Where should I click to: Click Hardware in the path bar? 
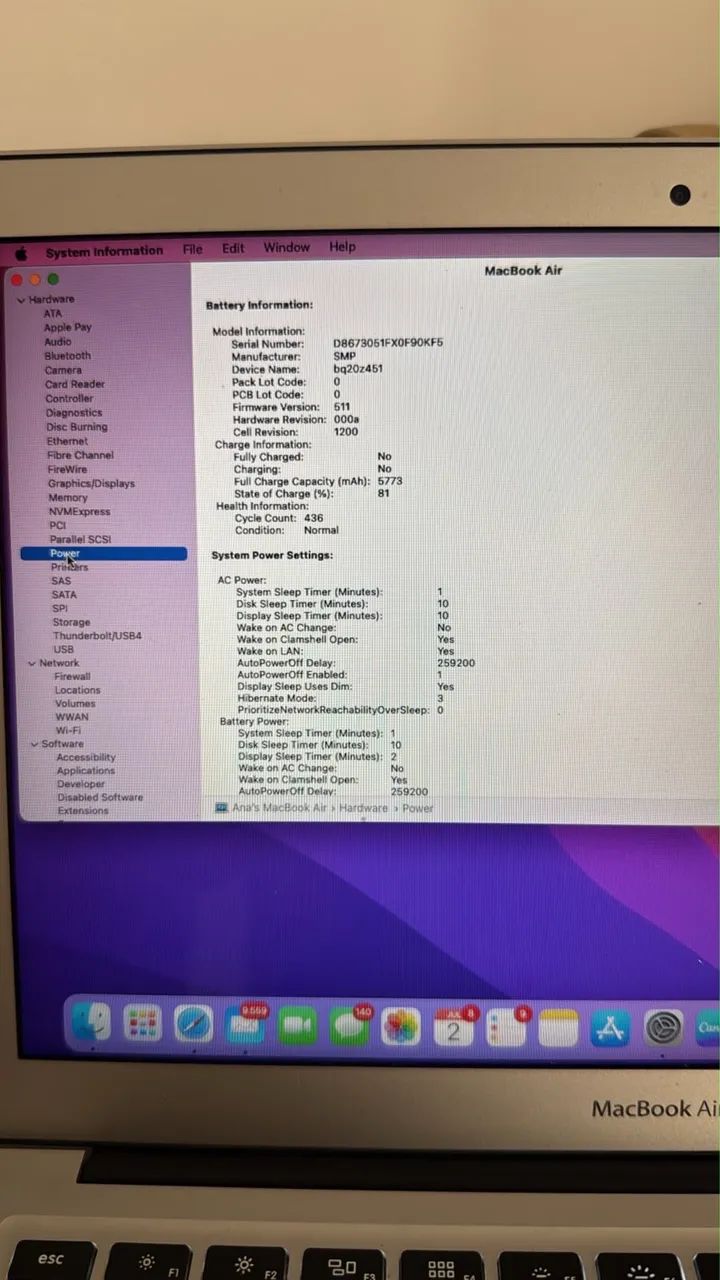(x=364, y=808)
